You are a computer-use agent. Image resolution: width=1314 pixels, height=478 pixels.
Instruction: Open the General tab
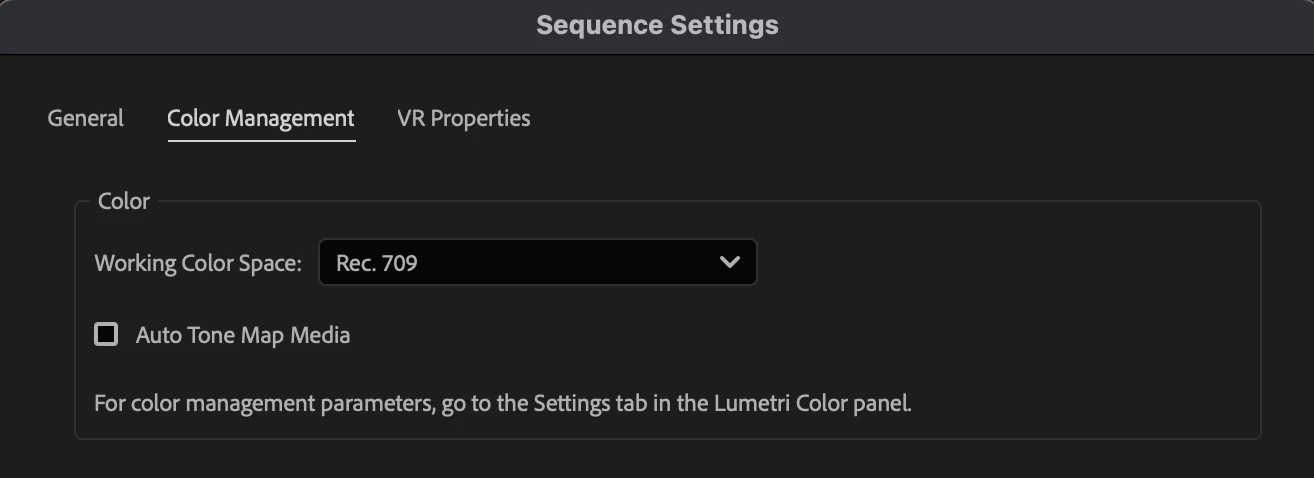point(86,118)
